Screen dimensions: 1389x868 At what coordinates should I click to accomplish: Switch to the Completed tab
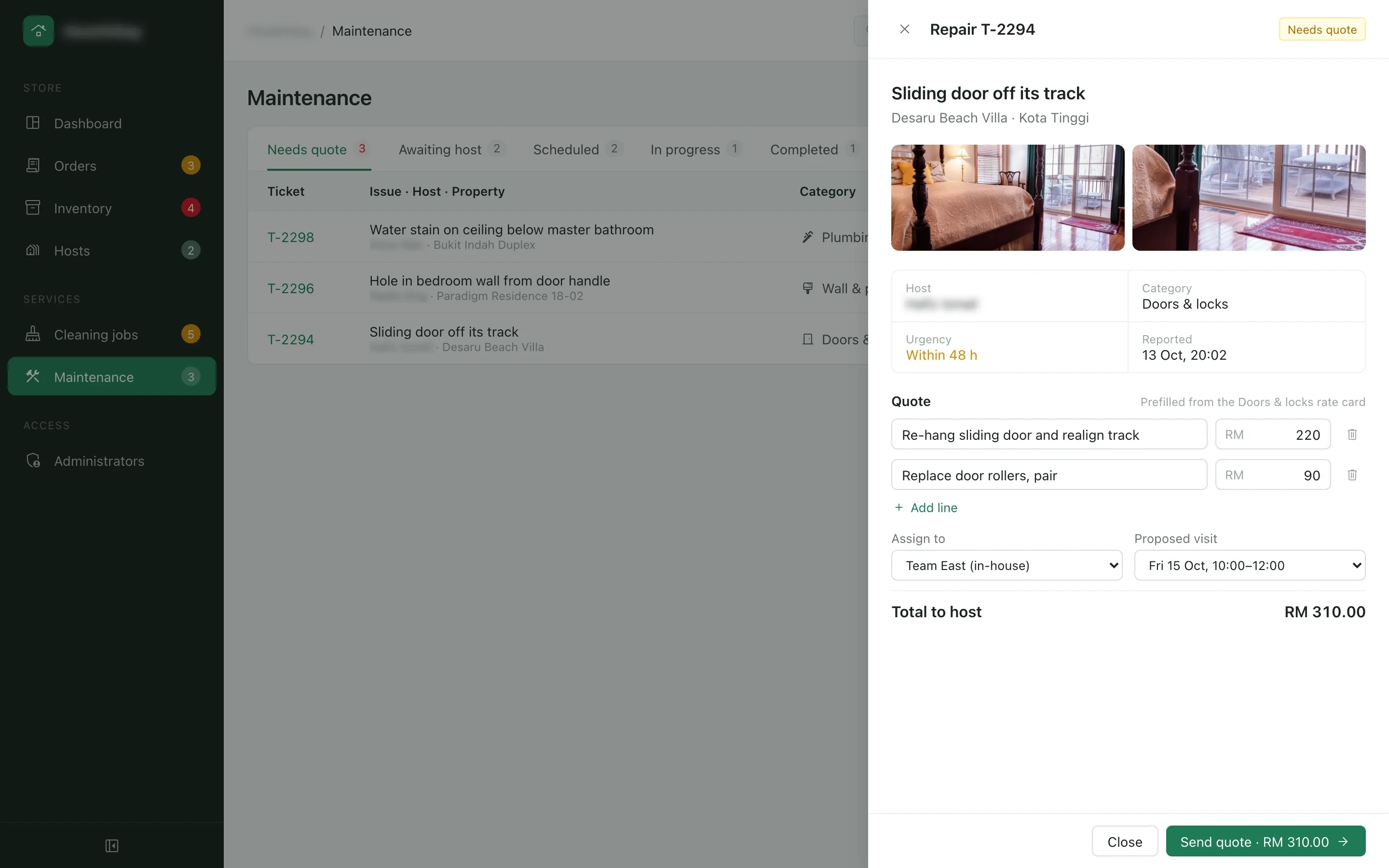pyautogui.click(x=816, y=150)
